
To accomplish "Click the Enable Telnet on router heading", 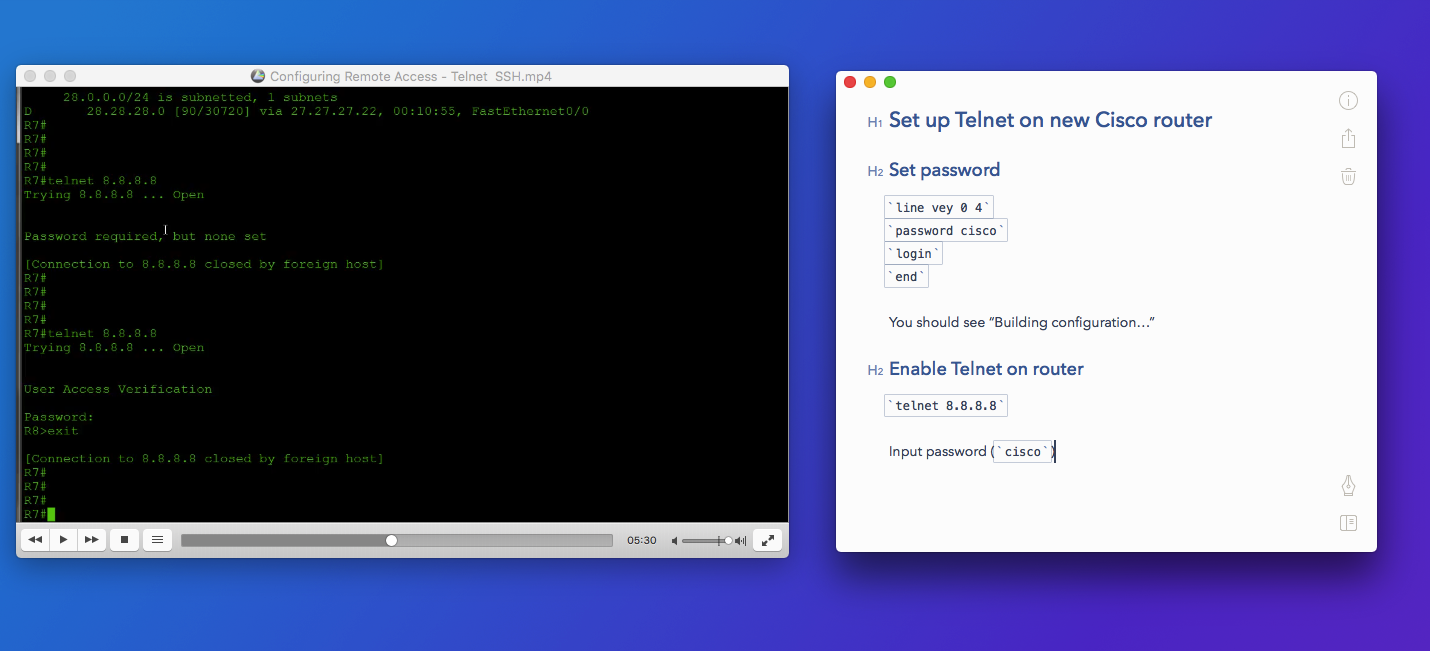I will click(x=986, y=369).
